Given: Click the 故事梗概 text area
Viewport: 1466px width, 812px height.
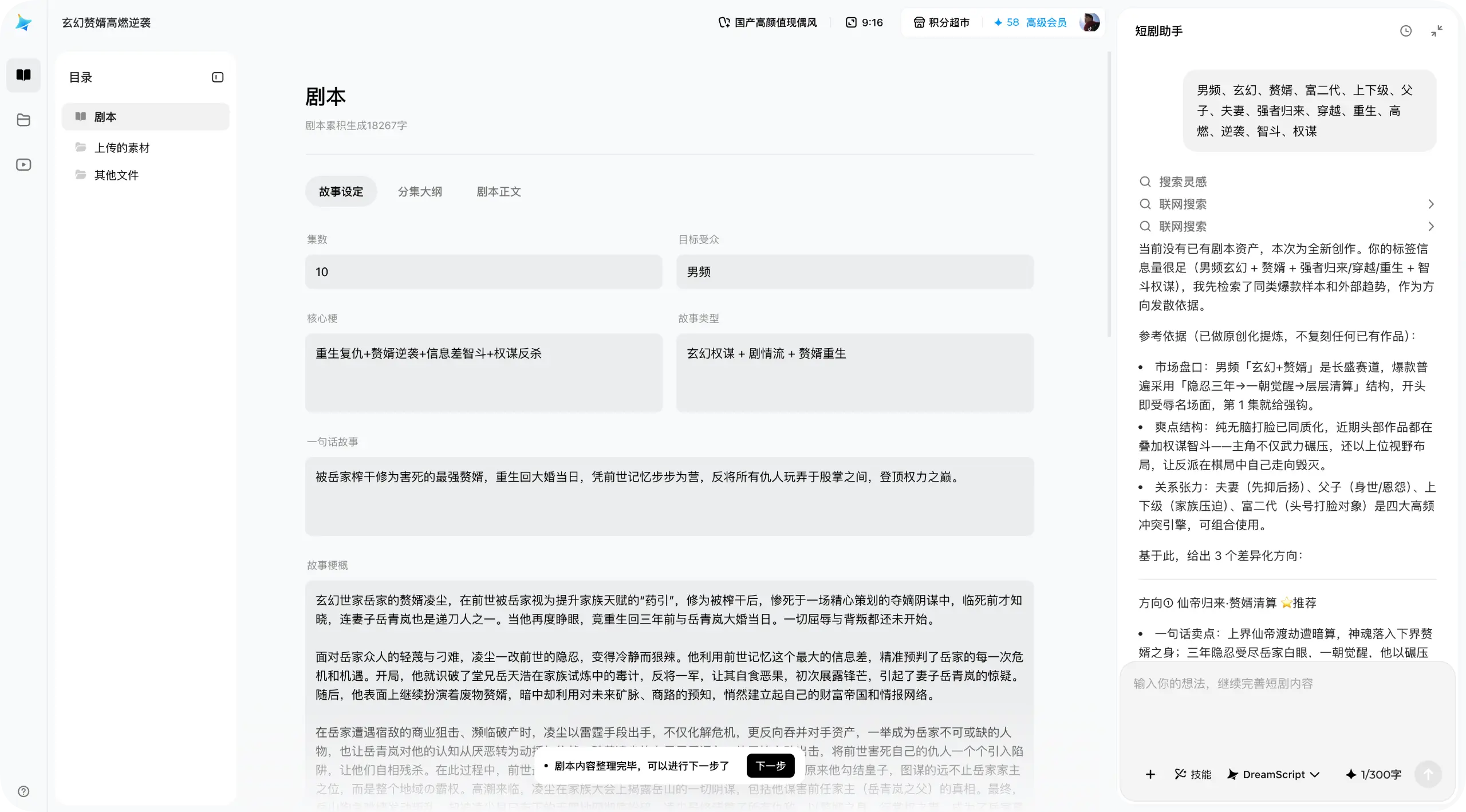Looking at the screenshot, I should click(669, 696).
